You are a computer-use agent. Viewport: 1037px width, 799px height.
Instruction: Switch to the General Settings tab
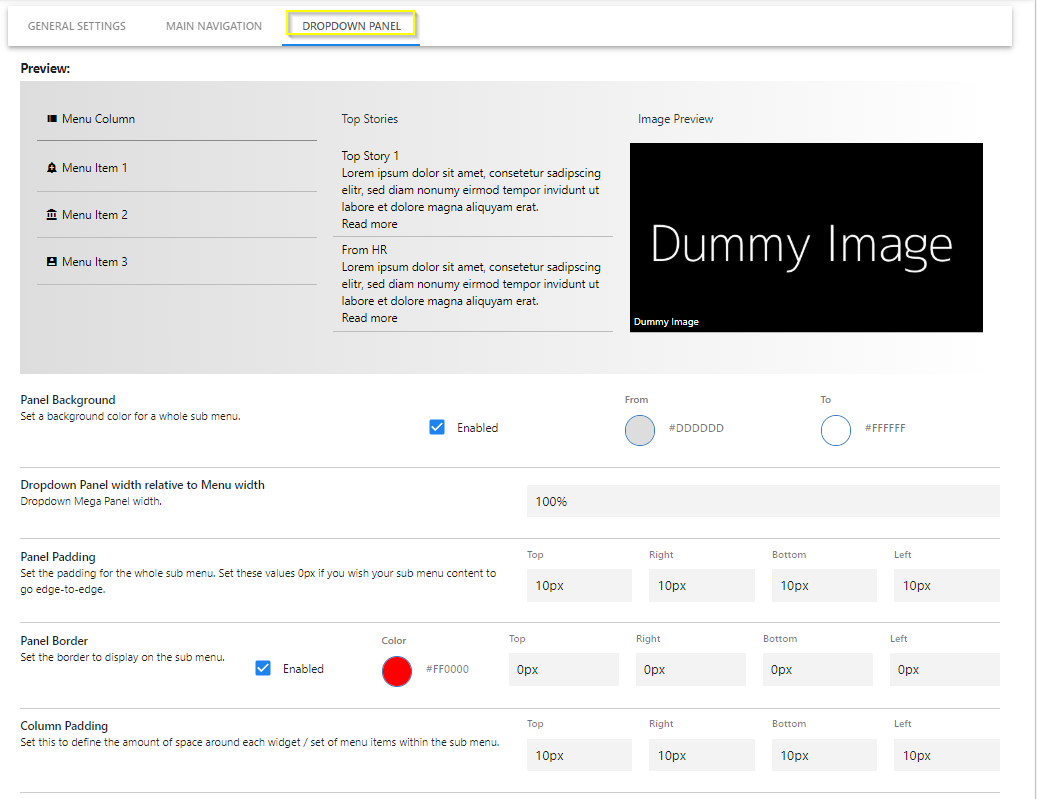tap(77, 26)
